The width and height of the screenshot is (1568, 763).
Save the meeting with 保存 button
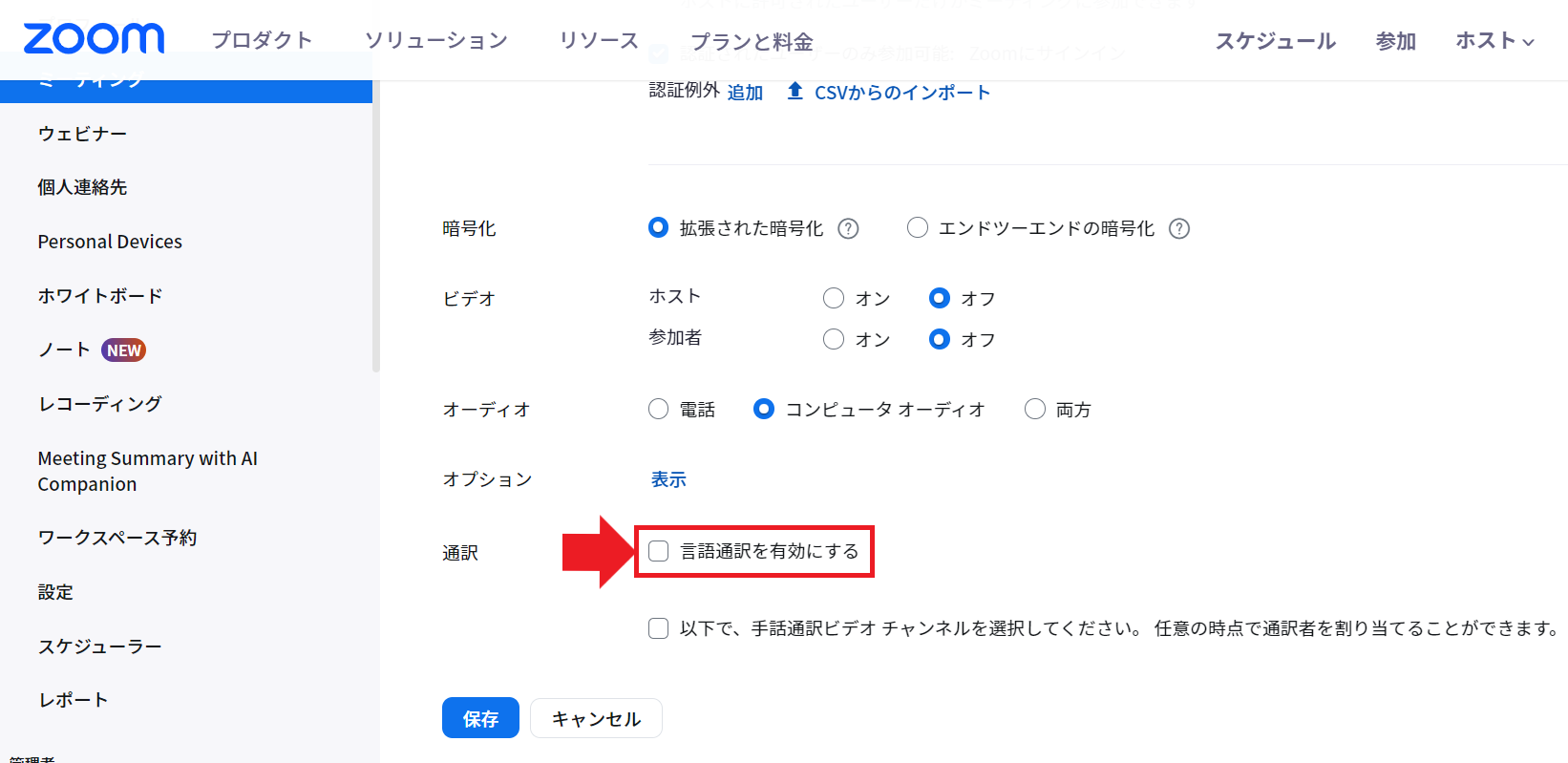[480, 718]
